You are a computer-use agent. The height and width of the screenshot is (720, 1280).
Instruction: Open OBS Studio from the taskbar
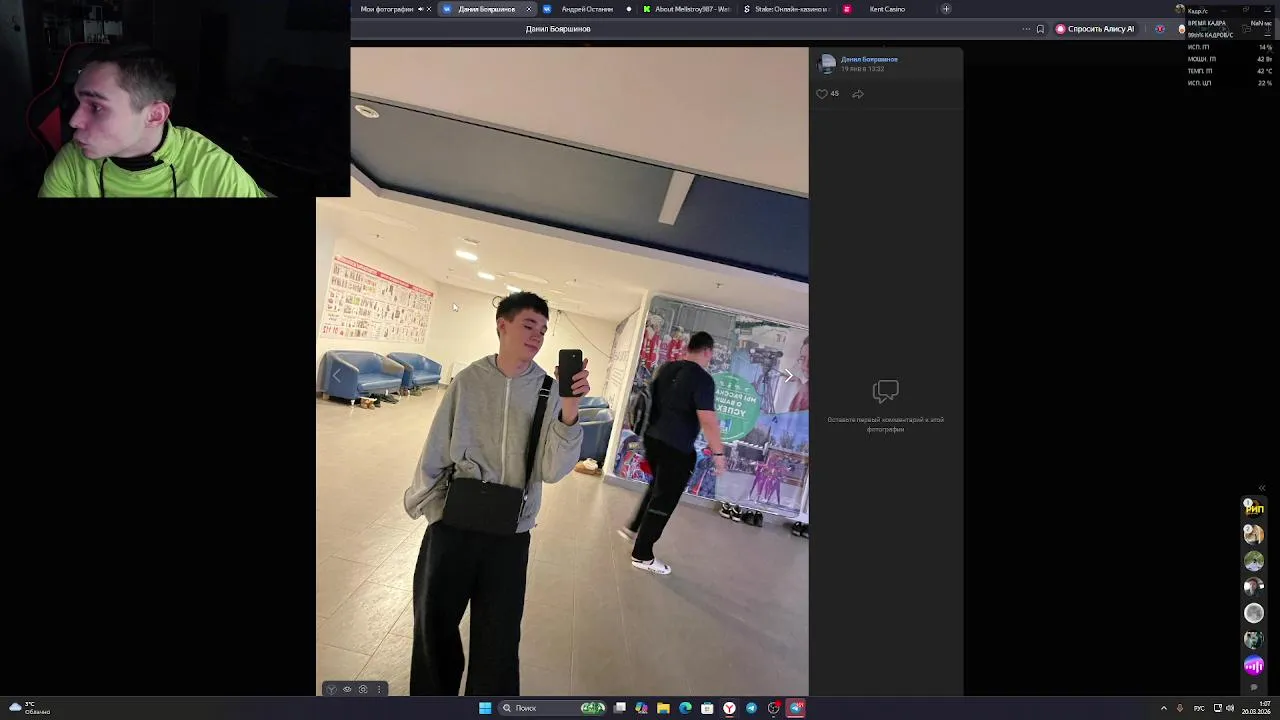coord(774,708)
